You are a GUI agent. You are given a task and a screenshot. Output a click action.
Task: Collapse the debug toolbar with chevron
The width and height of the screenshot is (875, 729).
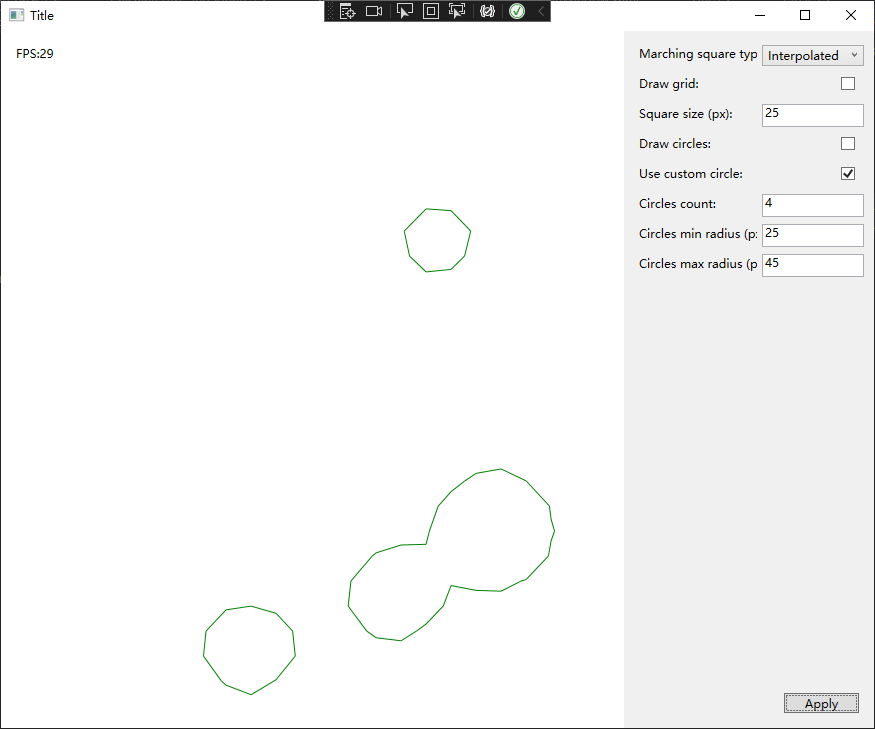(x=541, y=11)
